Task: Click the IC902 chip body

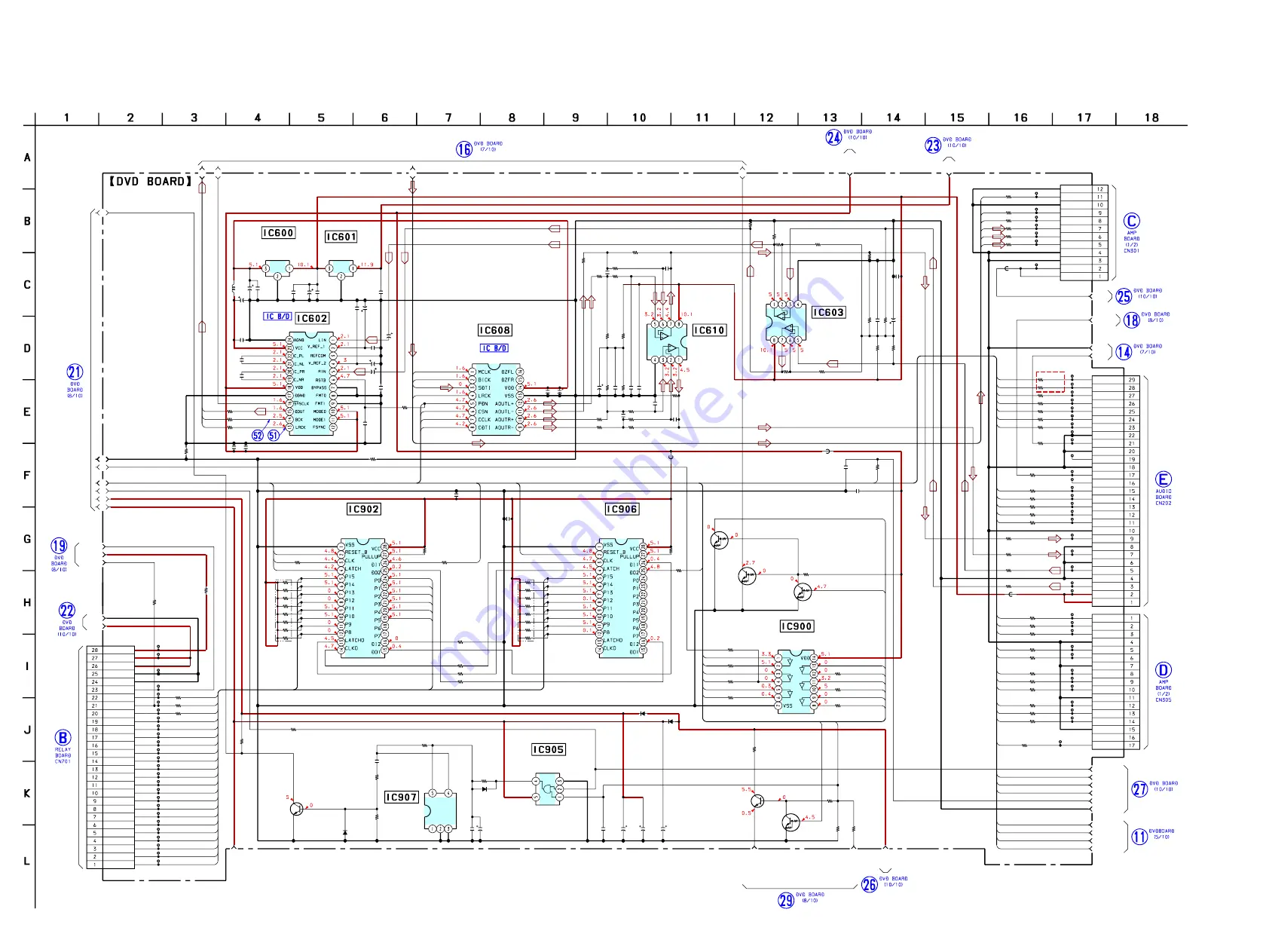Action: click(364, 598)
